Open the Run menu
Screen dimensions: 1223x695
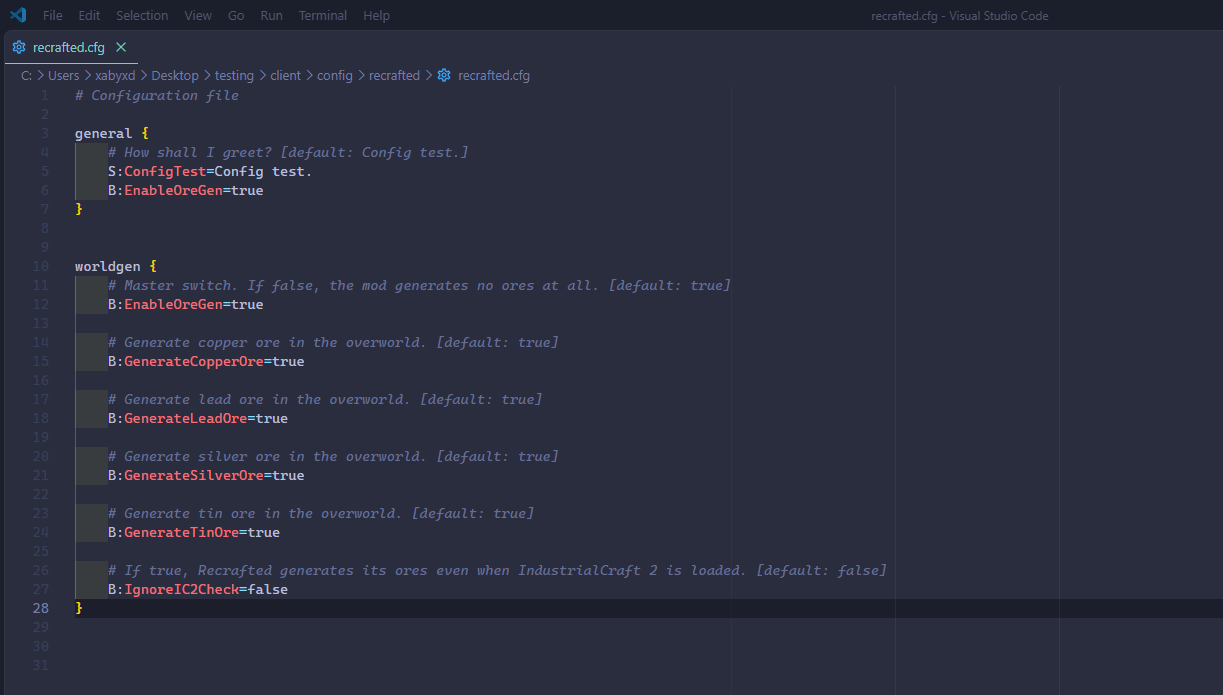[271, 15]
